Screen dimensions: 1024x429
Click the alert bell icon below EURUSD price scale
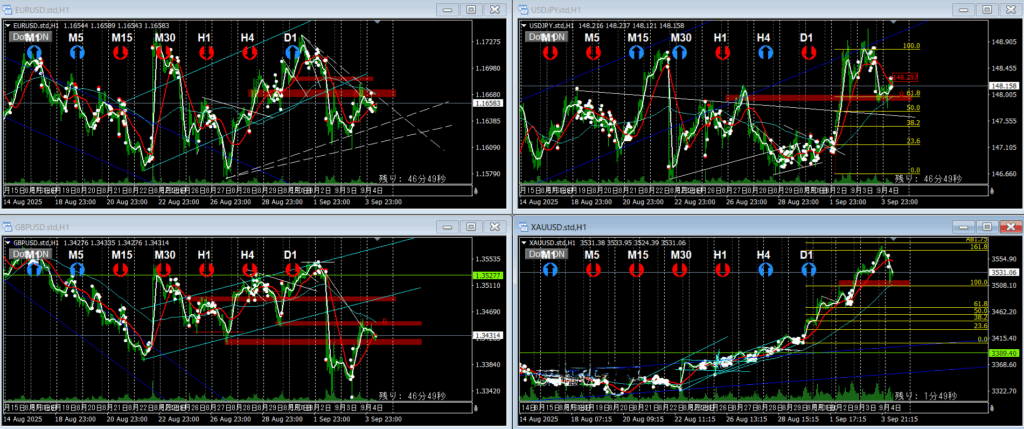tap(477, 191)
